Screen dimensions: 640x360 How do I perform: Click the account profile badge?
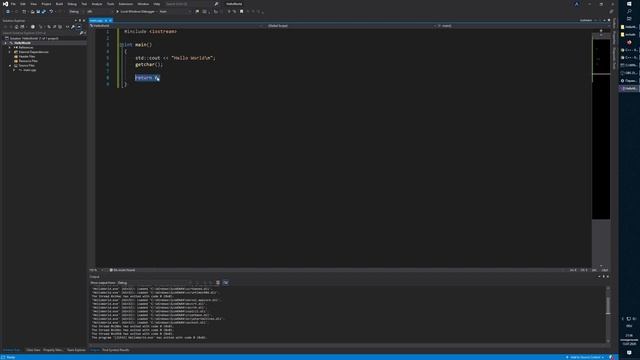coord(576,4)
